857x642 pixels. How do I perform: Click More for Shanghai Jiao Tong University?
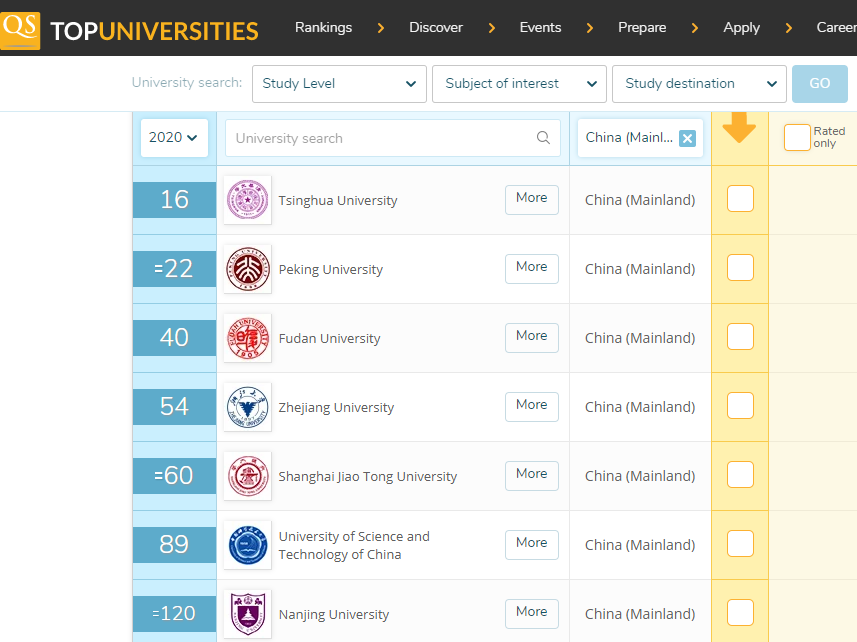tap(532, 475)
